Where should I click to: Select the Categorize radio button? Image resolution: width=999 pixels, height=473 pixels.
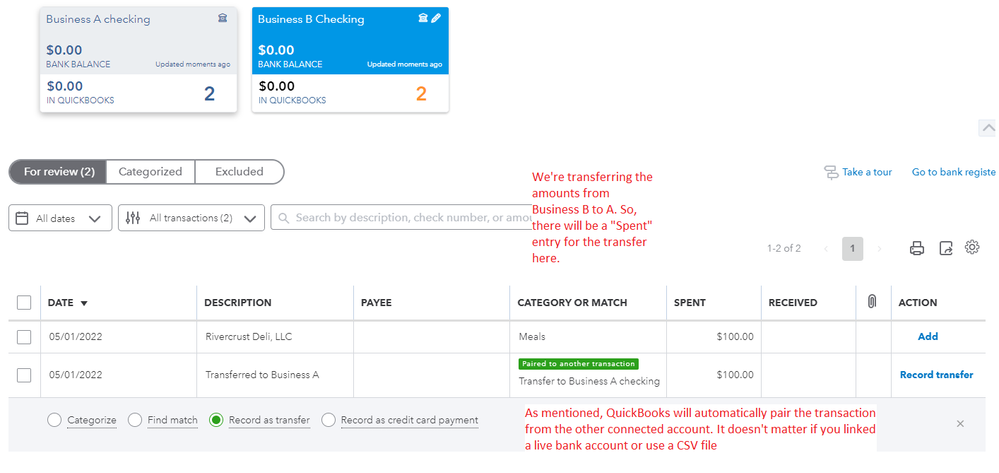point(54,421)
